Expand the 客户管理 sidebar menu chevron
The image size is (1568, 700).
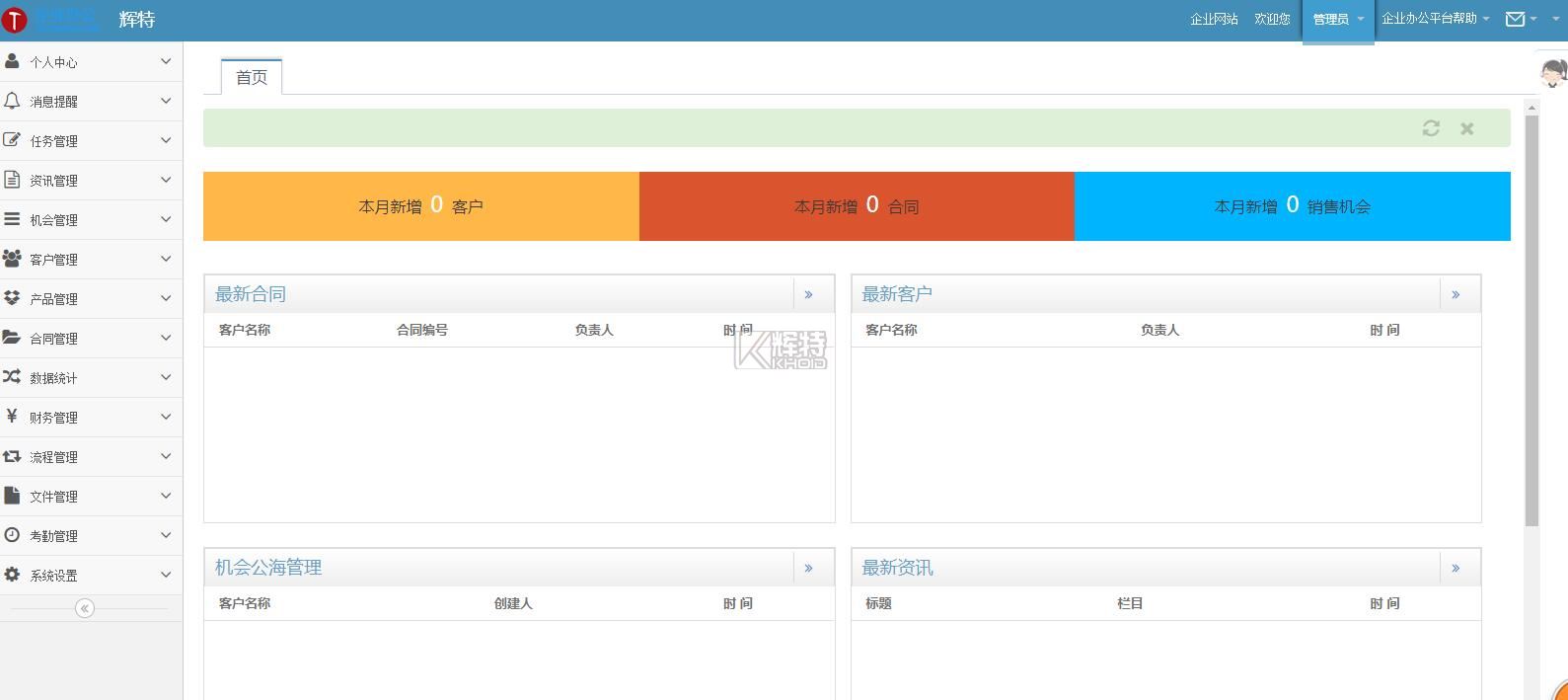click(166, 259)
